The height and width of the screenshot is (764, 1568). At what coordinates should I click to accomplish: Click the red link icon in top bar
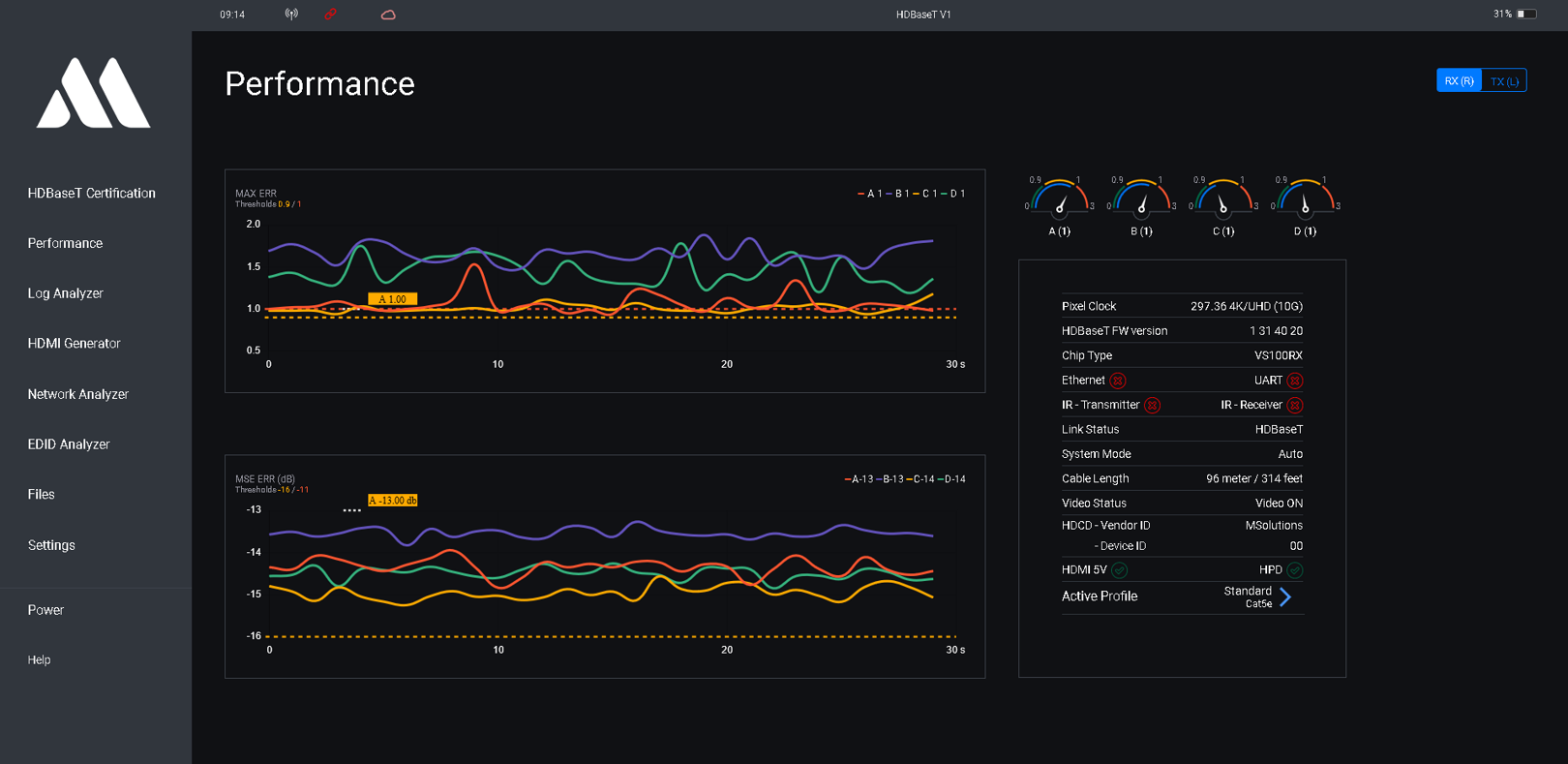(x=330, y=15)
